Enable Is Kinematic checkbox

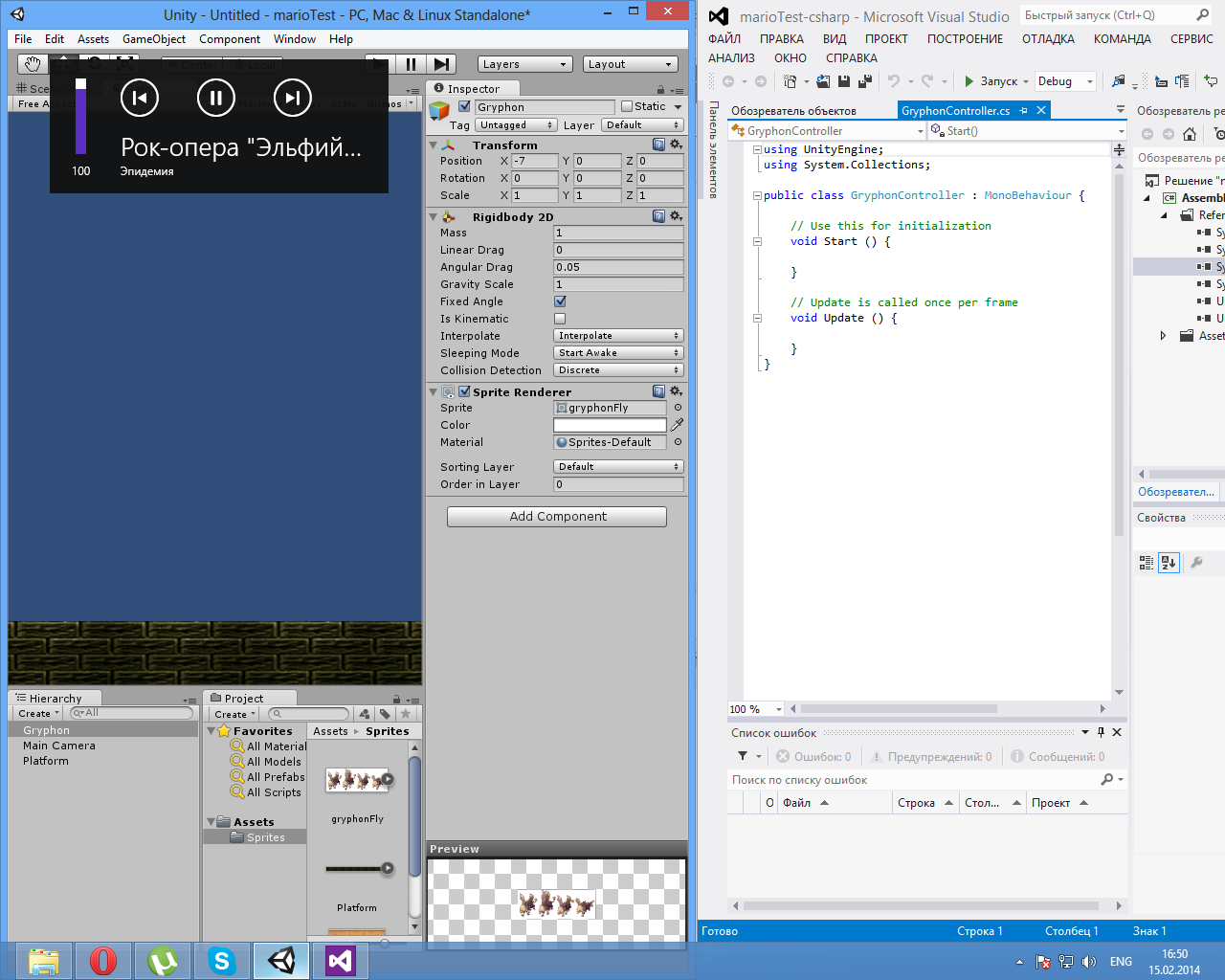[560, 319]
